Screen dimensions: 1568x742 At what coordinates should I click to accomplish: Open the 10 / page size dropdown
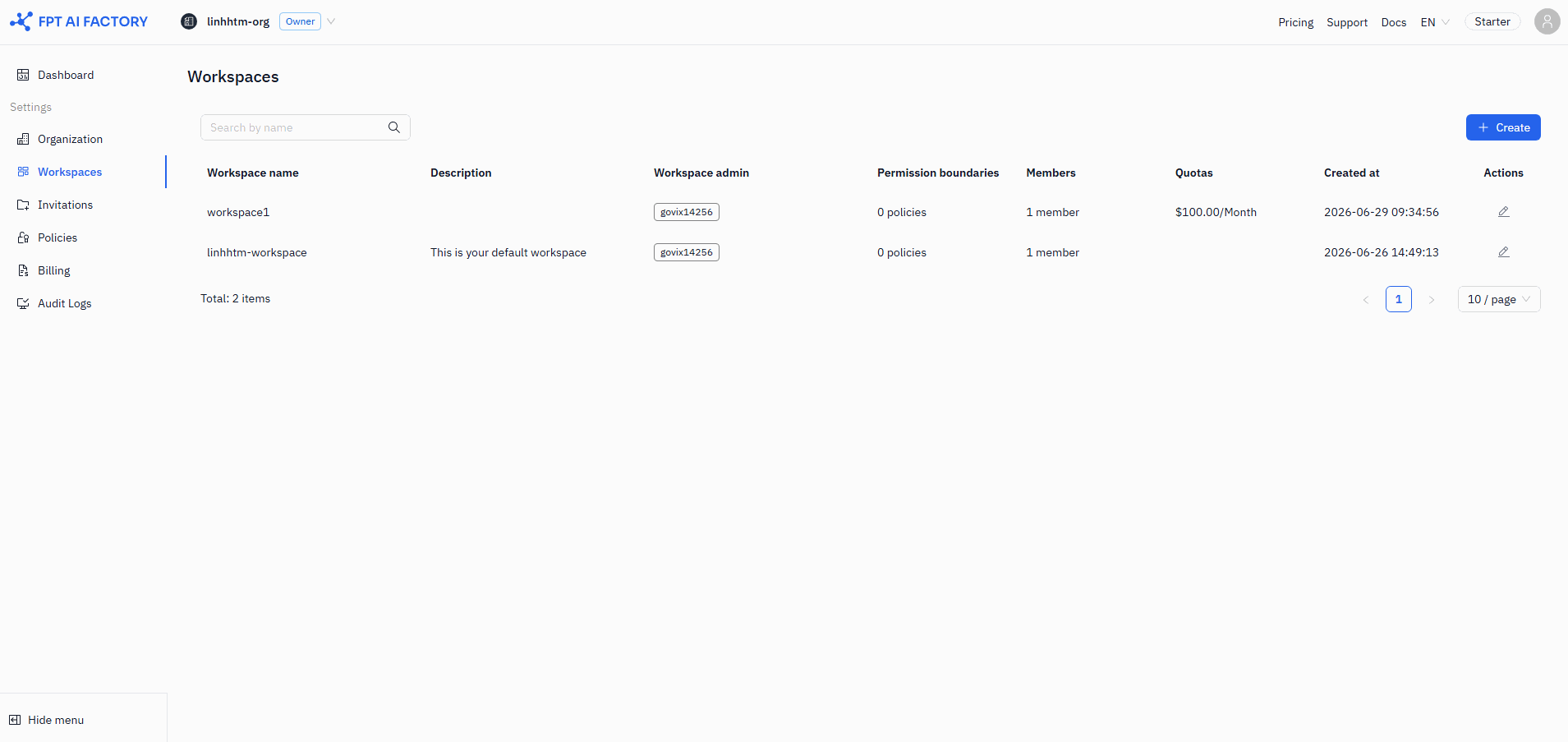point(1499,299)
